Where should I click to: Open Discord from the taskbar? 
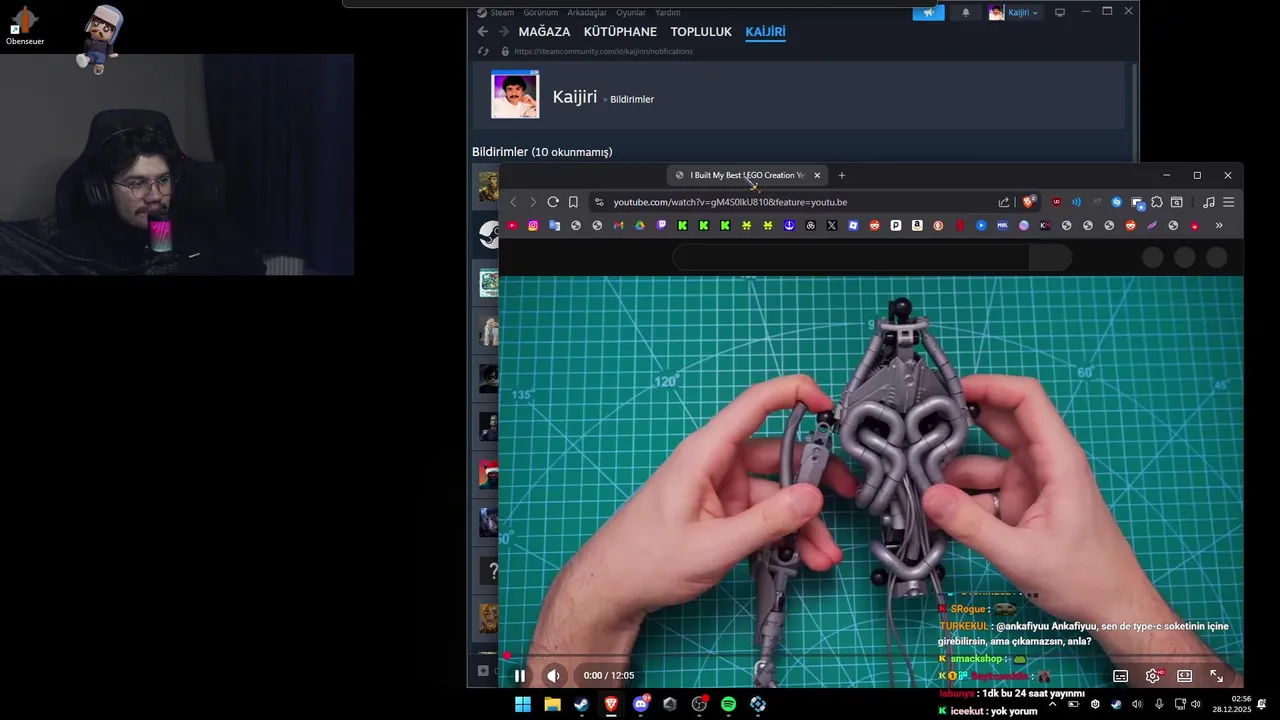click(641, 704)
